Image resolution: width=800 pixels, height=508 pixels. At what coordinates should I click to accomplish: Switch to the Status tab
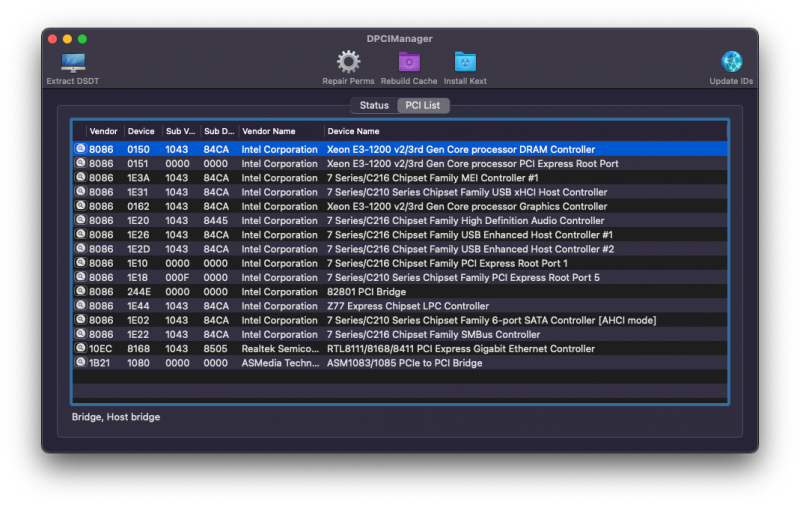pos(374,105)
